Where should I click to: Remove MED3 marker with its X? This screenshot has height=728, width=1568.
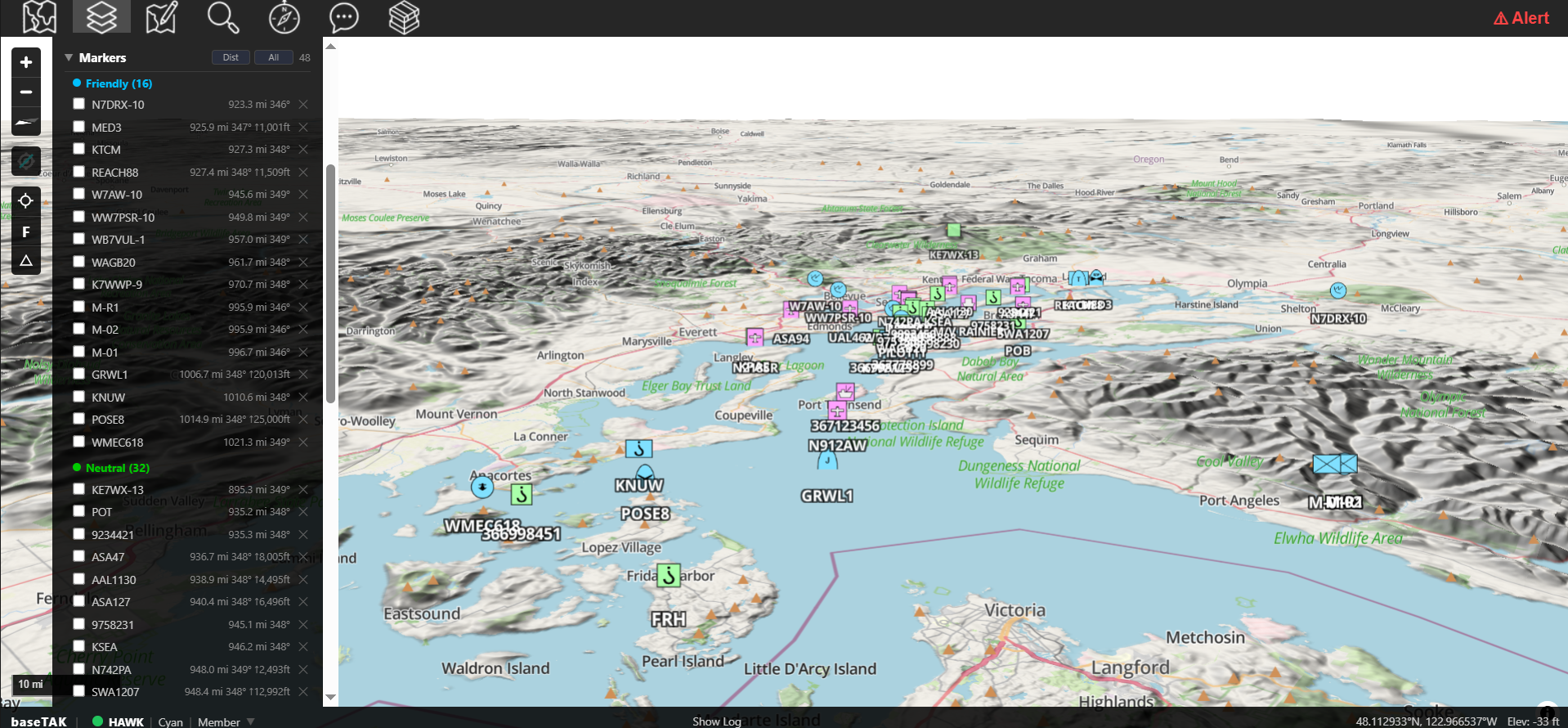click(x=303, y=128)
